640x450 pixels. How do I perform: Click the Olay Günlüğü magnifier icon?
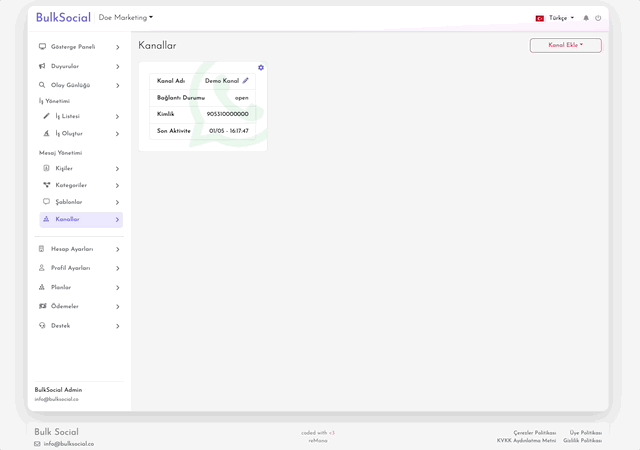[x=42, y=85]
